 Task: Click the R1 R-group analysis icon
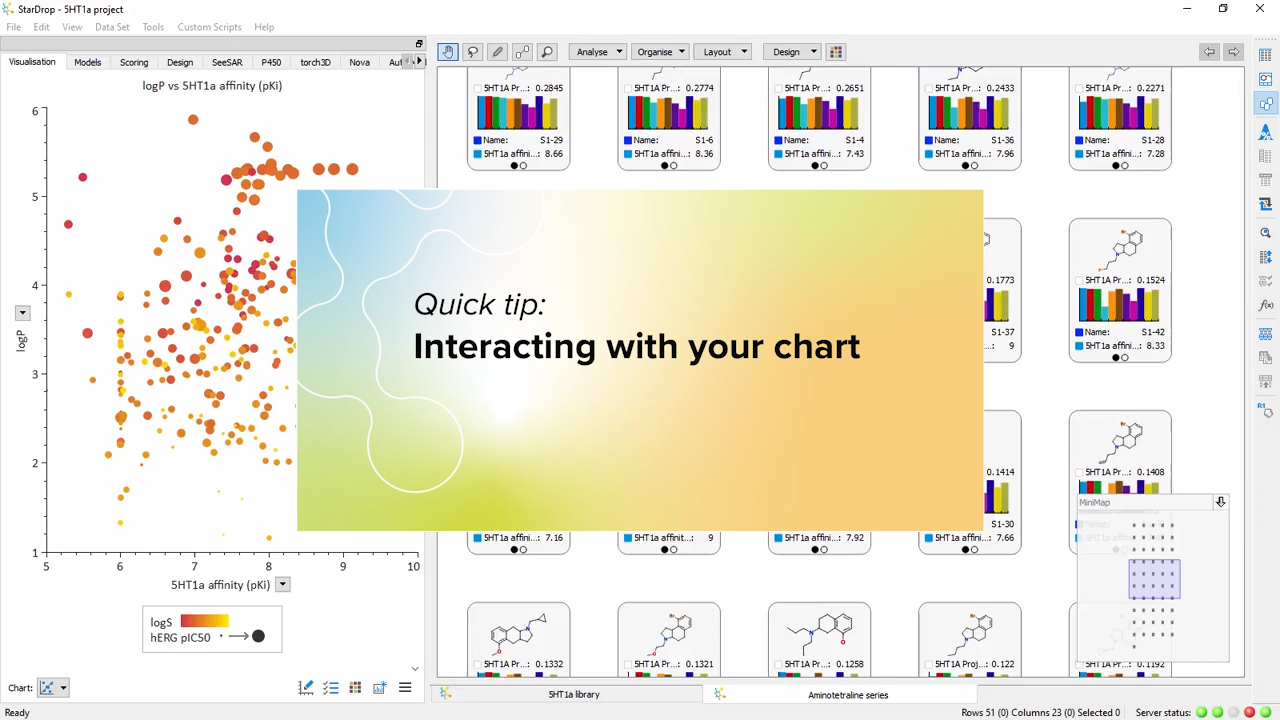1266,408
